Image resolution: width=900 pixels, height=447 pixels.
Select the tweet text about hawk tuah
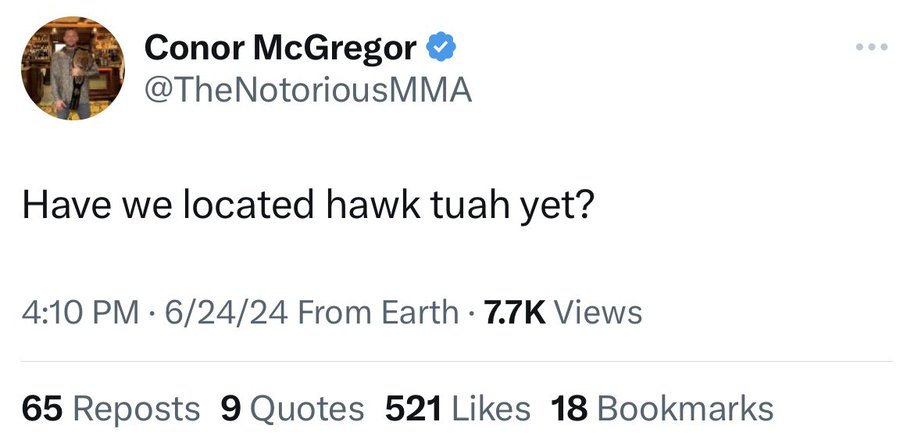pos(305,205)
